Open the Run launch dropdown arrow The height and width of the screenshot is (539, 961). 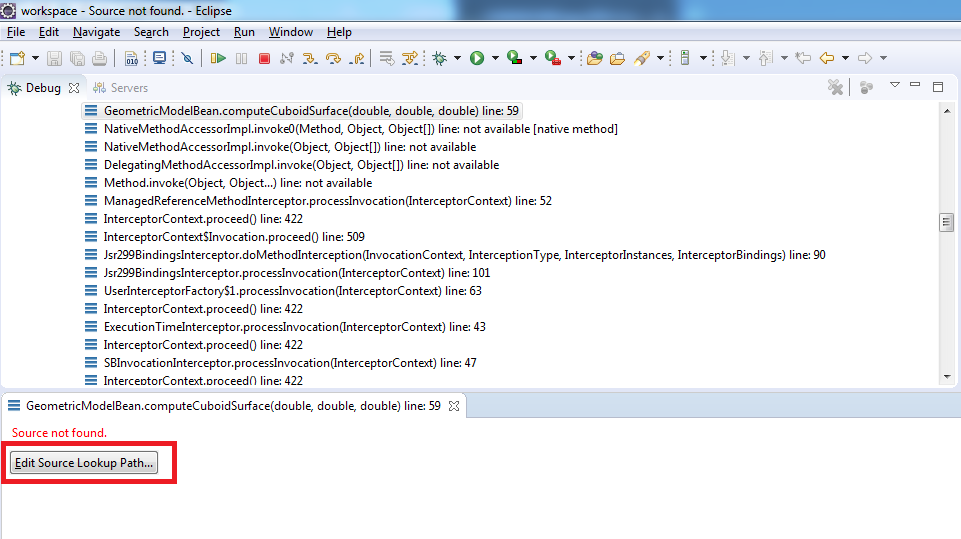pyautogui.click(x=495, y=58)
